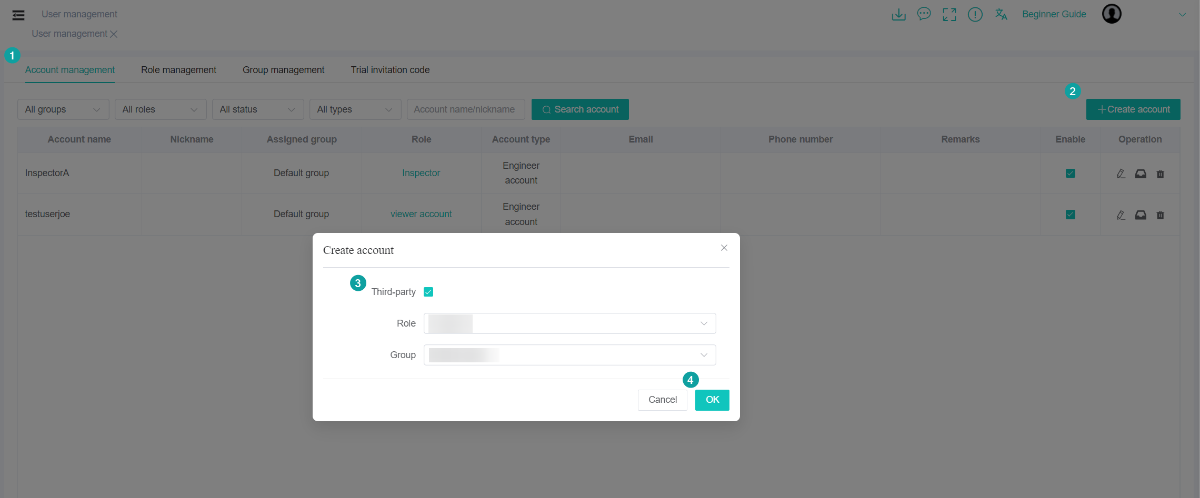The image size is (1200, 498).
Task: Switch to the Trial invitation code tab
Action: [390, 70]
